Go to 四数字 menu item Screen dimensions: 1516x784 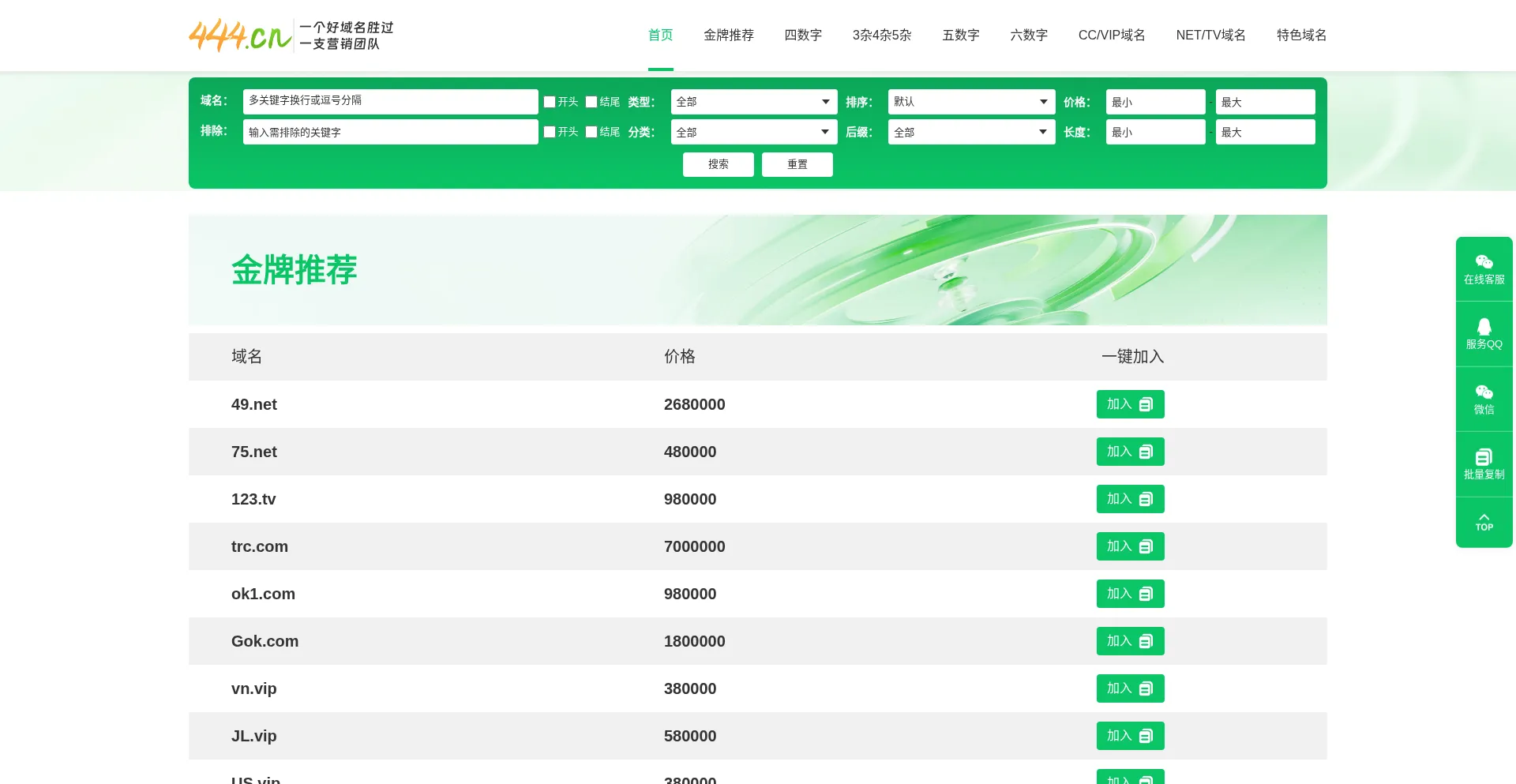pos(803,35)
